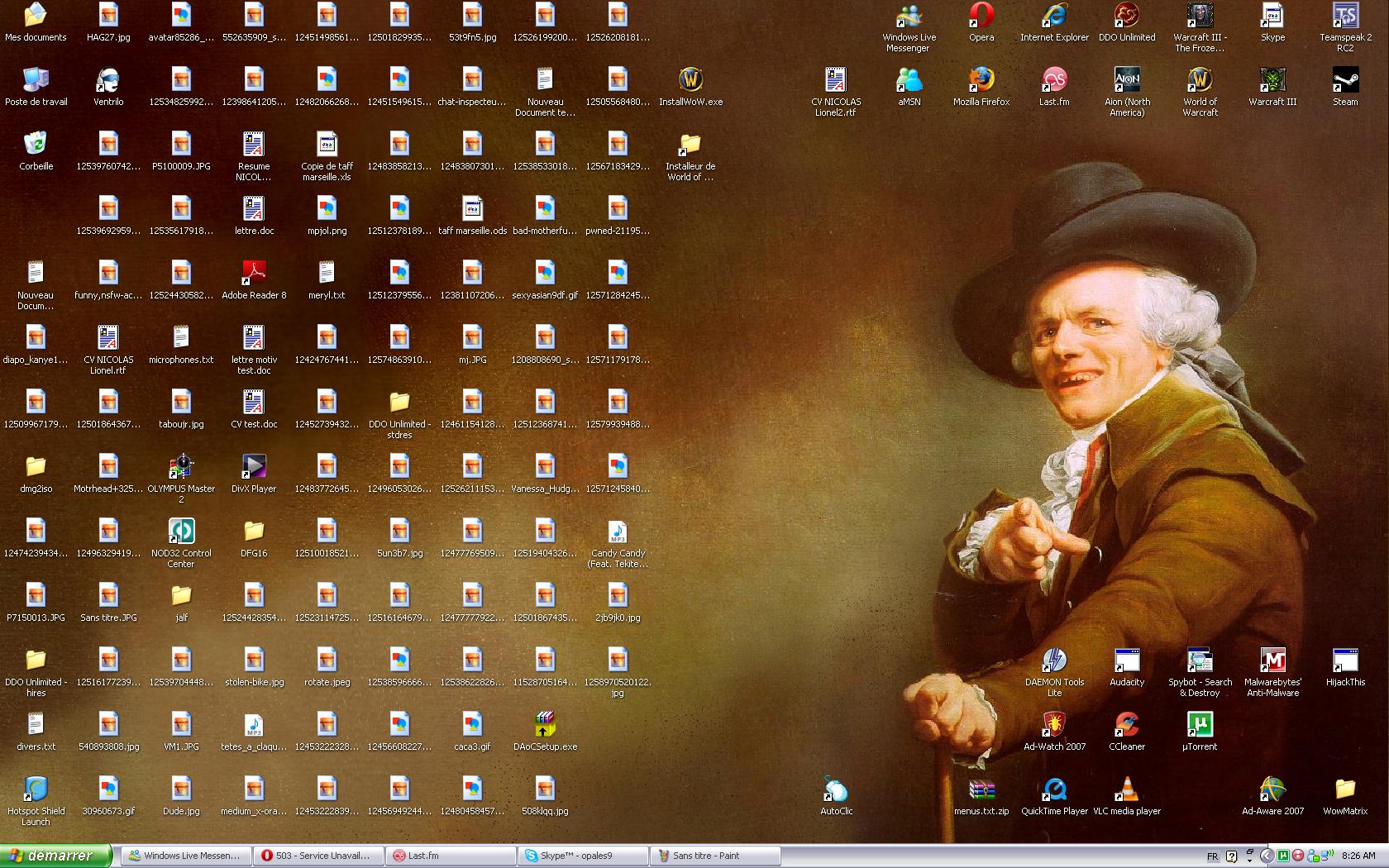Screen dimensions: 1389x868
Task: Launch Adobe Reader 8 shortcut
Action: 254,280
